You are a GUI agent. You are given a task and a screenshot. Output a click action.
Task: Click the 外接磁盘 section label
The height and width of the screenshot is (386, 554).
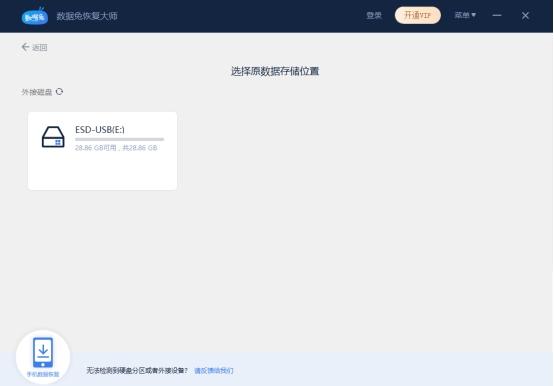point(37,92)
